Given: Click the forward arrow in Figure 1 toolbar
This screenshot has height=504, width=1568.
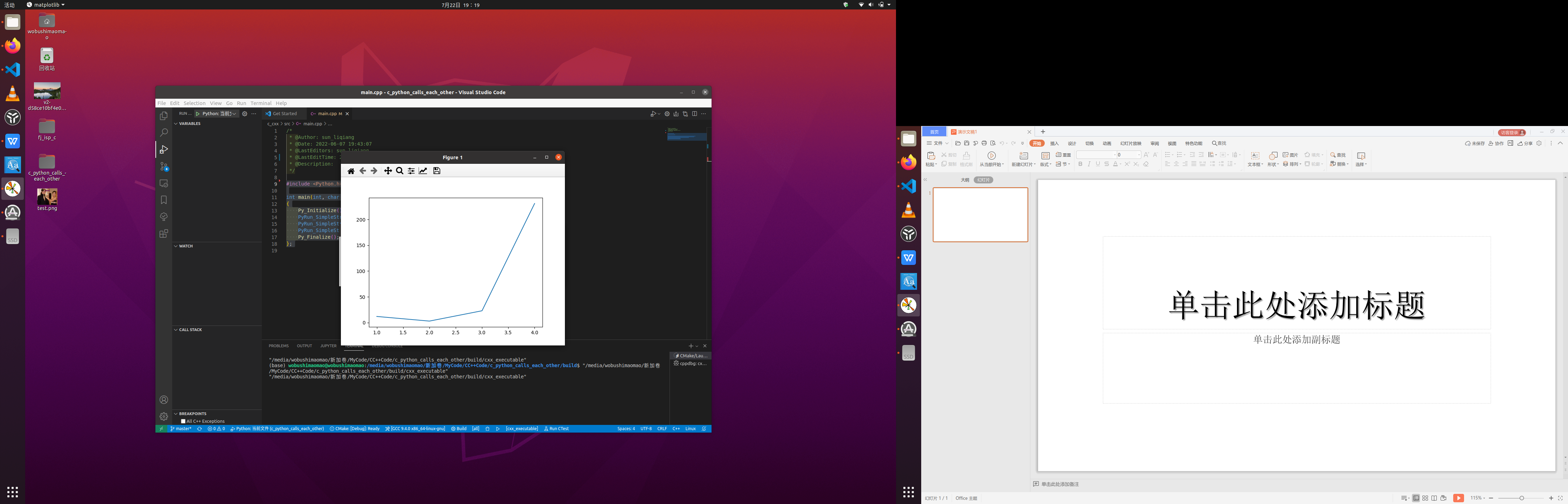Looking at the screenshot, I should point(374,171).
